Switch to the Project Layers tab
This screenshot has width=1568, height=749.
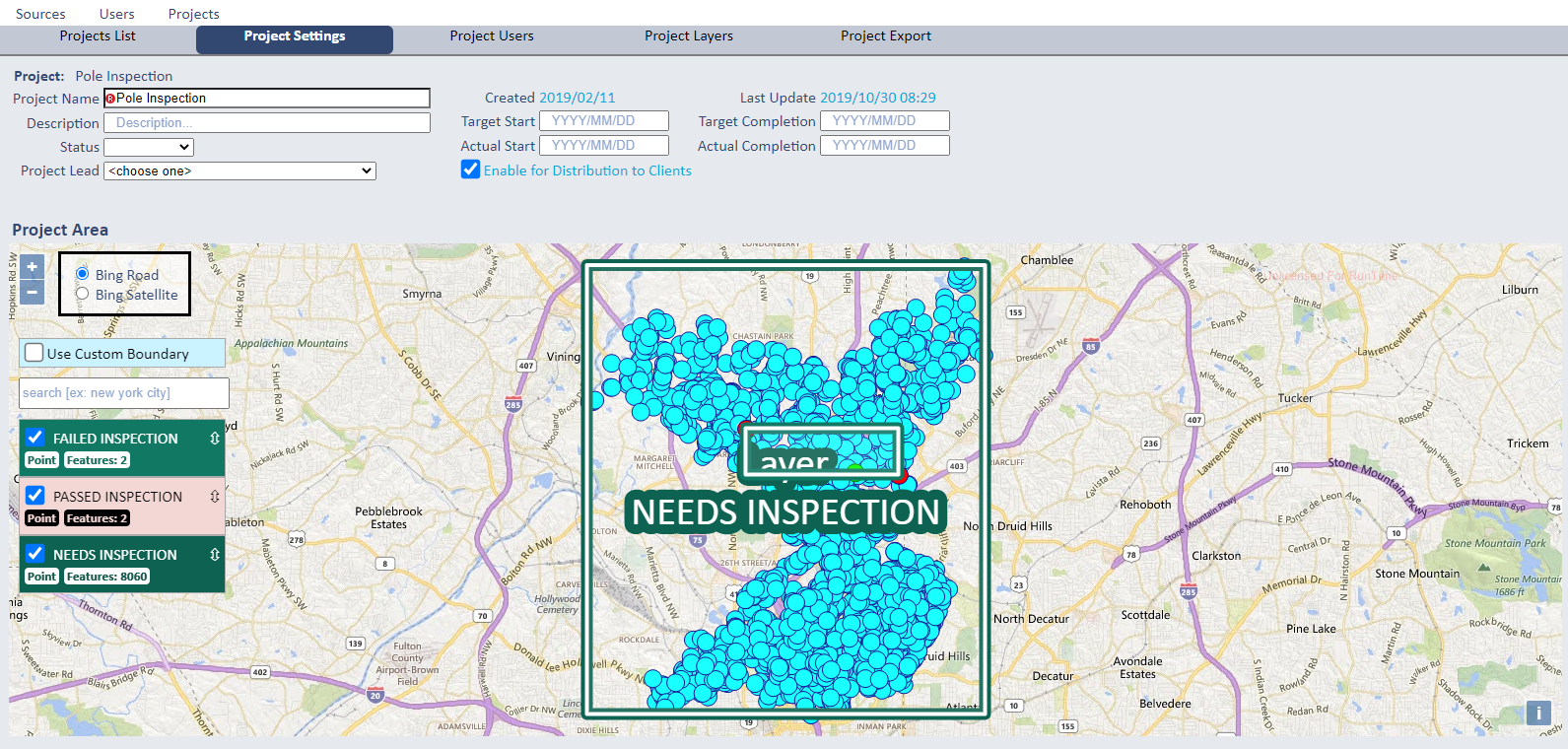click(x=689, y=36)
